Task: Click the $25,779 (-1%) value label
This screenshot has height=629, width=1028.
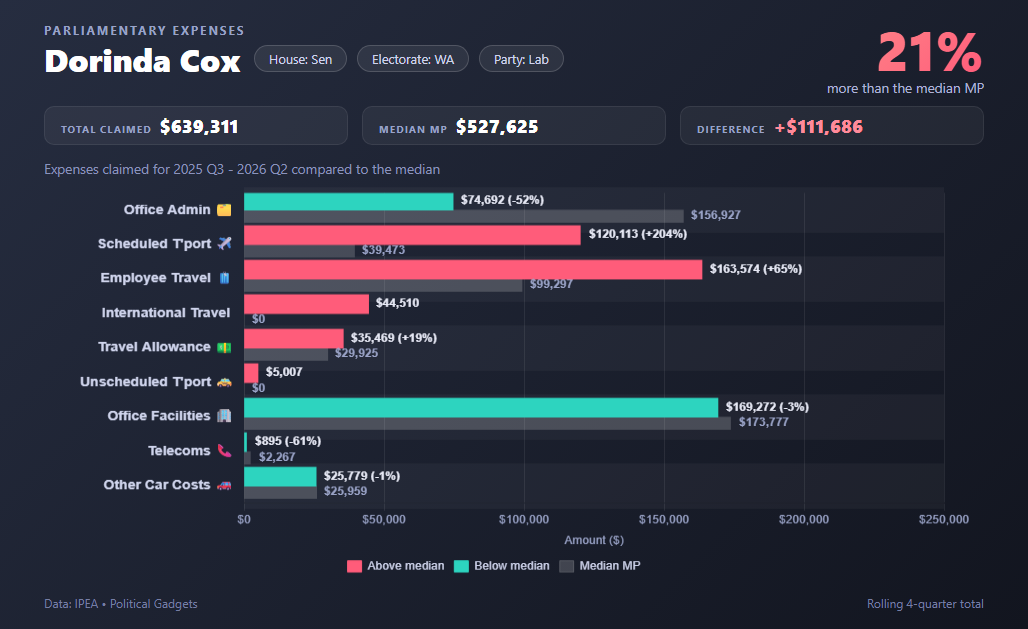Action: tap(362, 476)
